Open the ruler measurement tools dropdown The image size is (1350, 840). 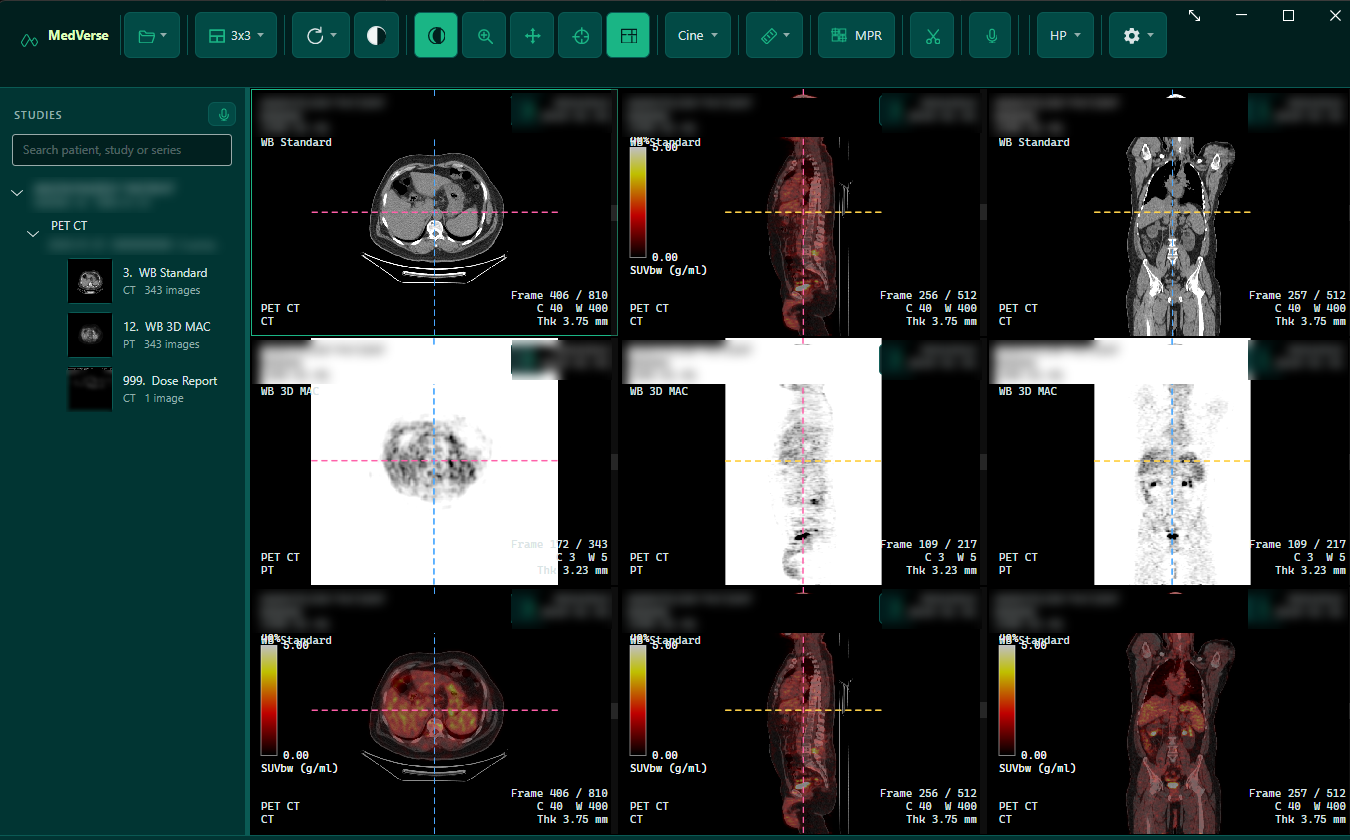pos(775,36)
